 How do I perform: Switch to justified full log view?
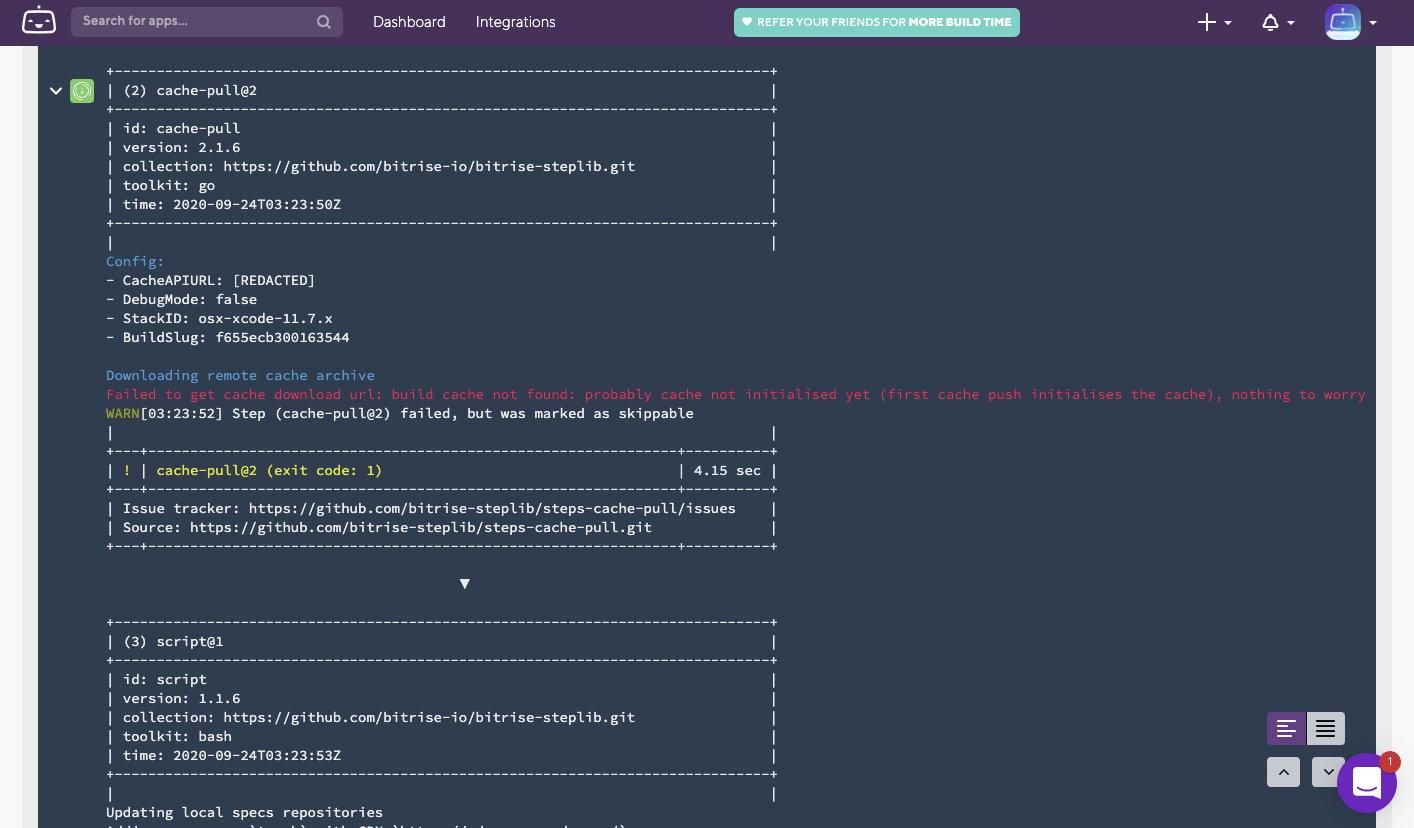tap(1325, 729)
